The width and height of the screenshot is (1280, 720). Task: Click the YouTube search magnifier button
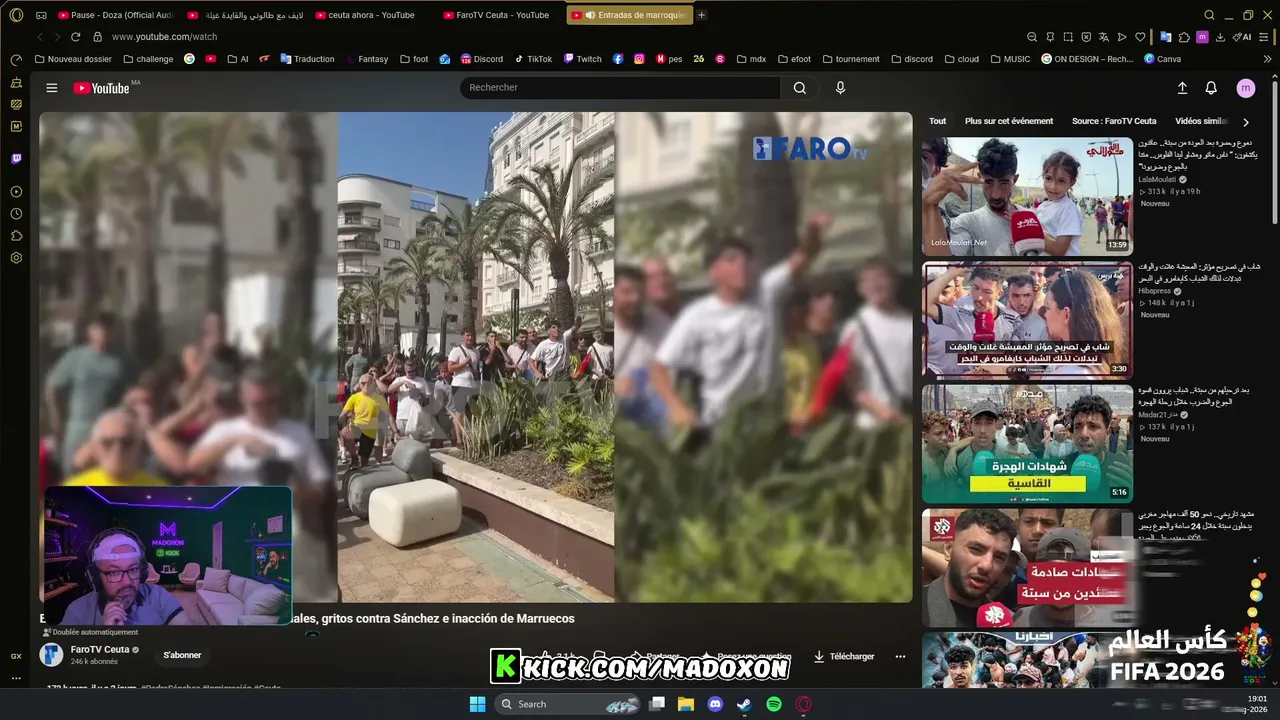(800, 88)
